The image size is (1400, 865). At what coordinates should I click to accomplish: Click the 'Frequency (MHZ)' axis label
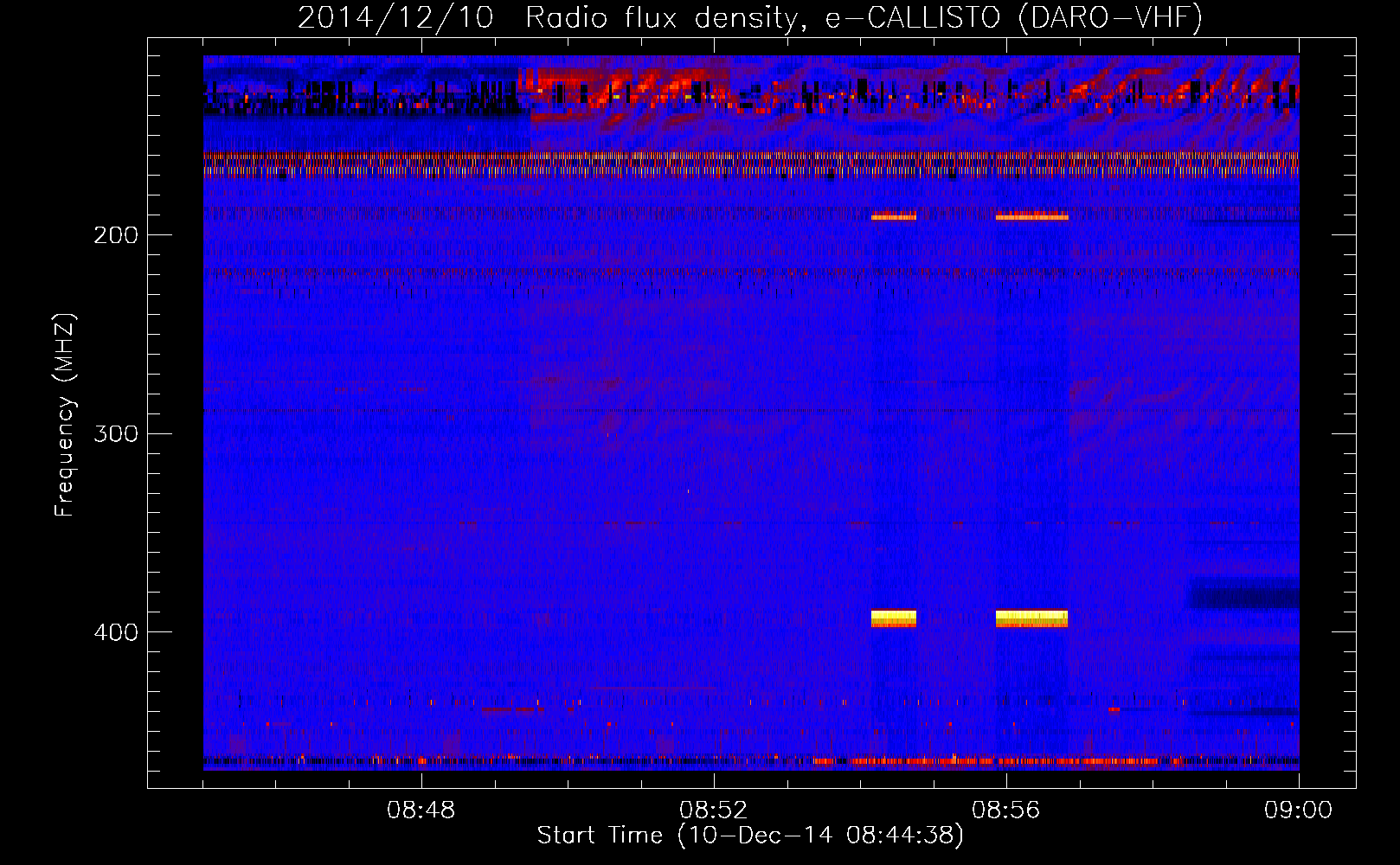point(65,415)
